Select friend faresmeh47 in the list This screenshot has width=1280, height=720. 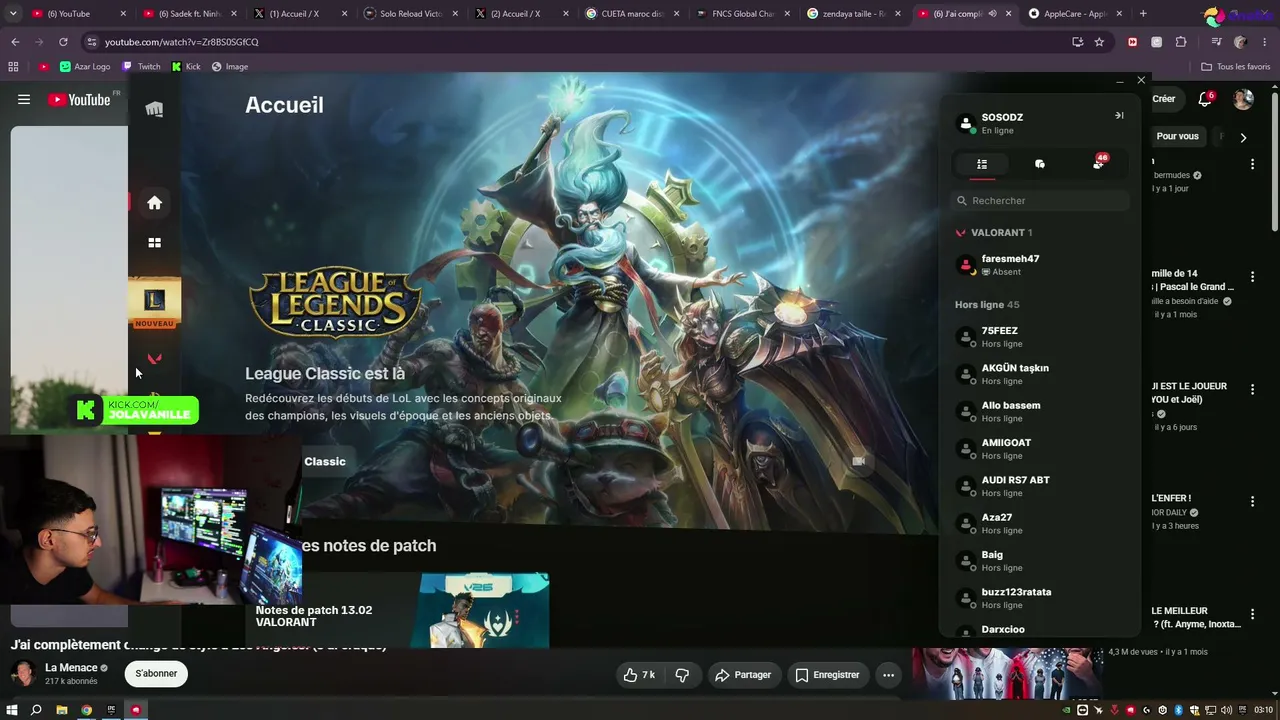click(1040, 265)
